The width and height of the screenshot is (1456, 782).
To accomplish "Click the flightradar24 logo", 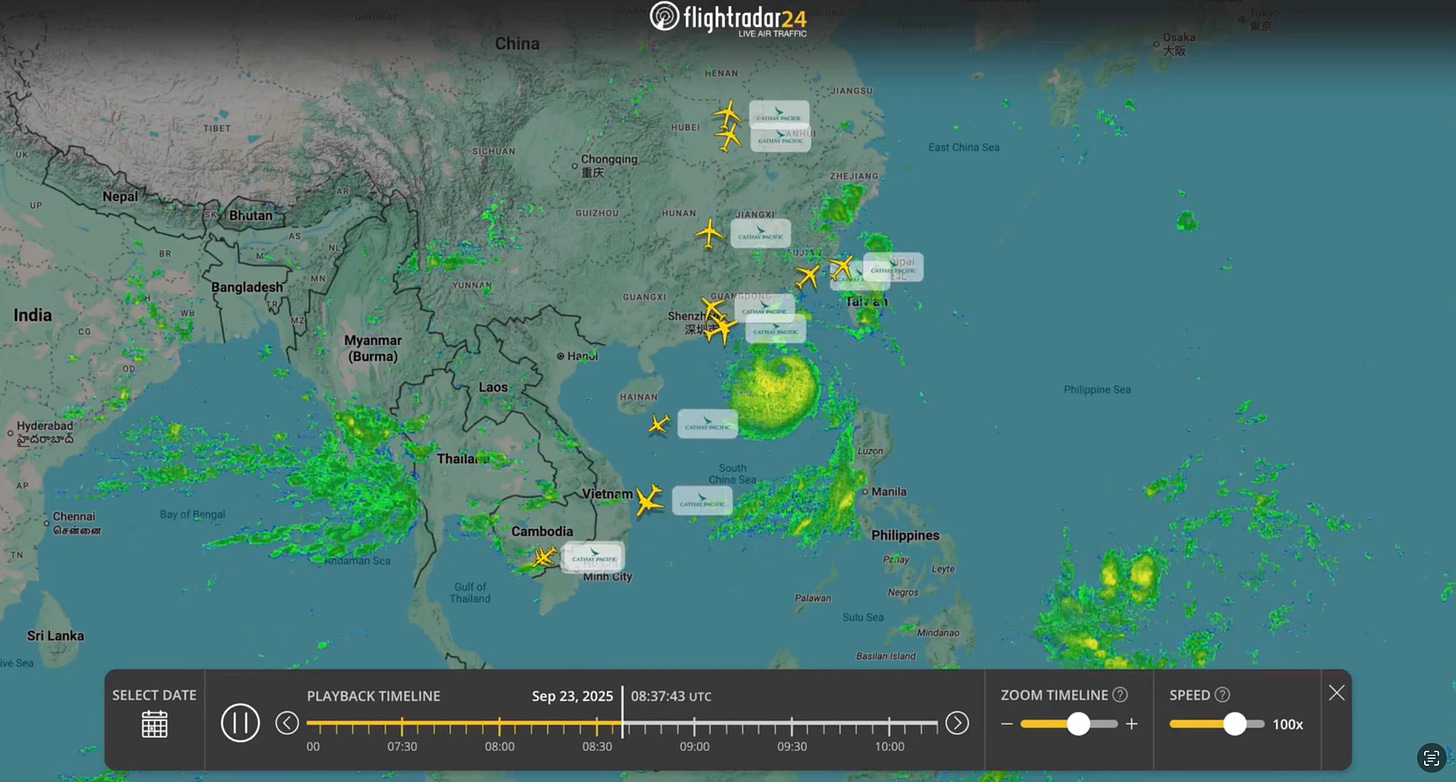I will [728, 18].
